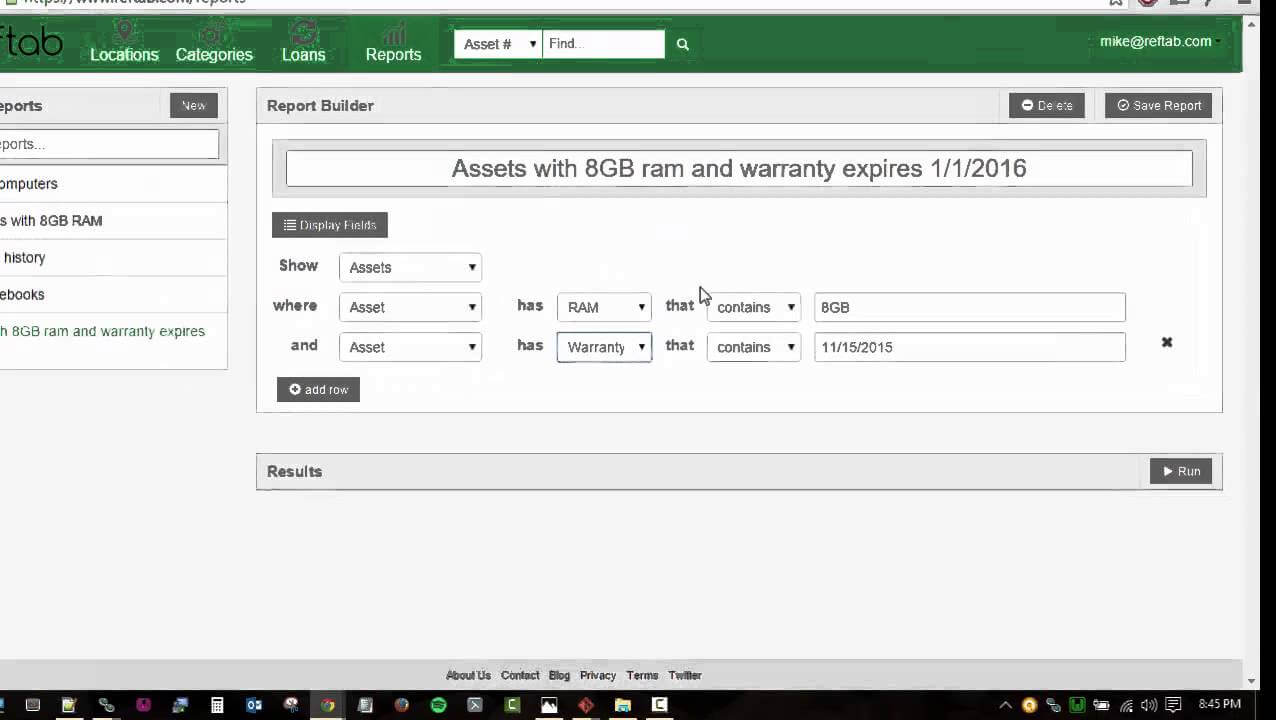Select the 'with 8GB RAM' saved report
This screenshot has height=720, width=1276.
[x=113, y=221]
